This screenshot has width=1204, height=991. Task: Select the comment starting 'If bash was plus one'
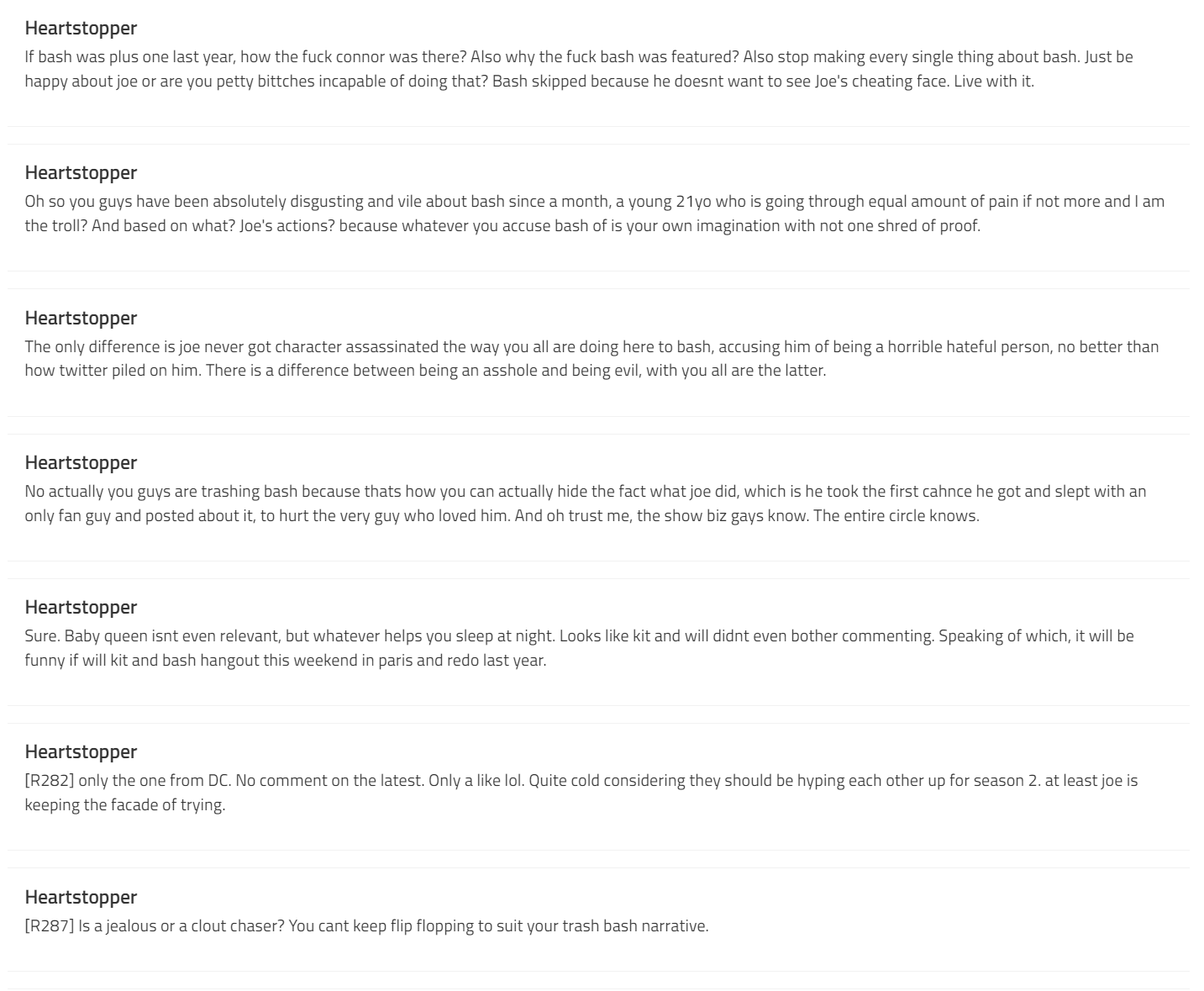tap(579, 69)
